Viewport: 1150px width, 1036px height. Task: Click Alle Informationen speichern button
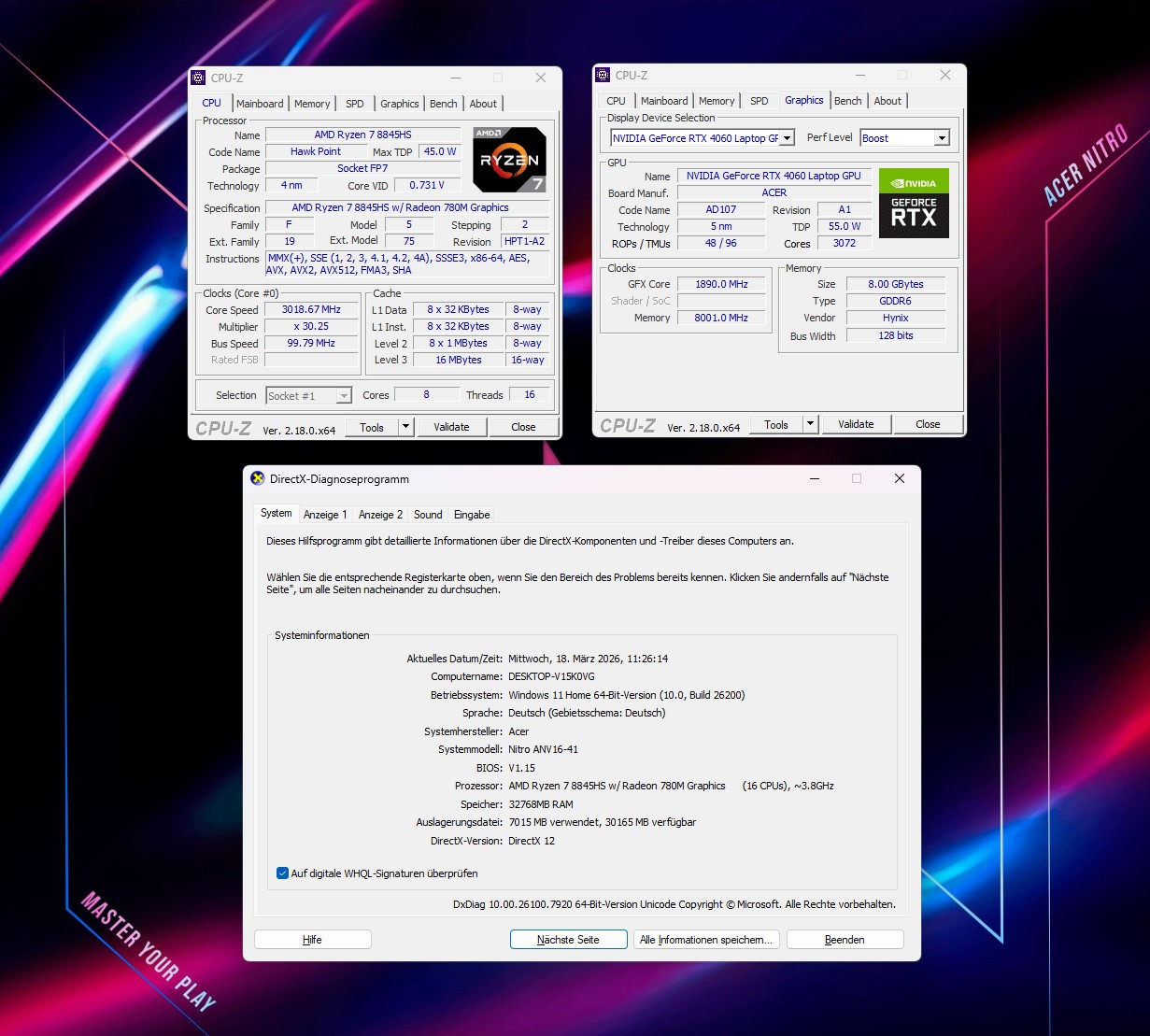705,940
